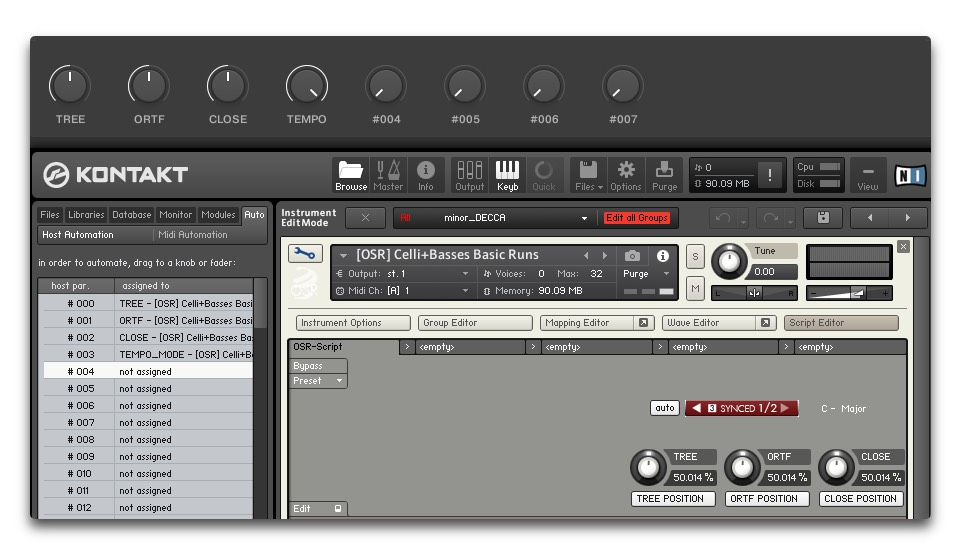Open the script Preset dropdown

[318, 381]
